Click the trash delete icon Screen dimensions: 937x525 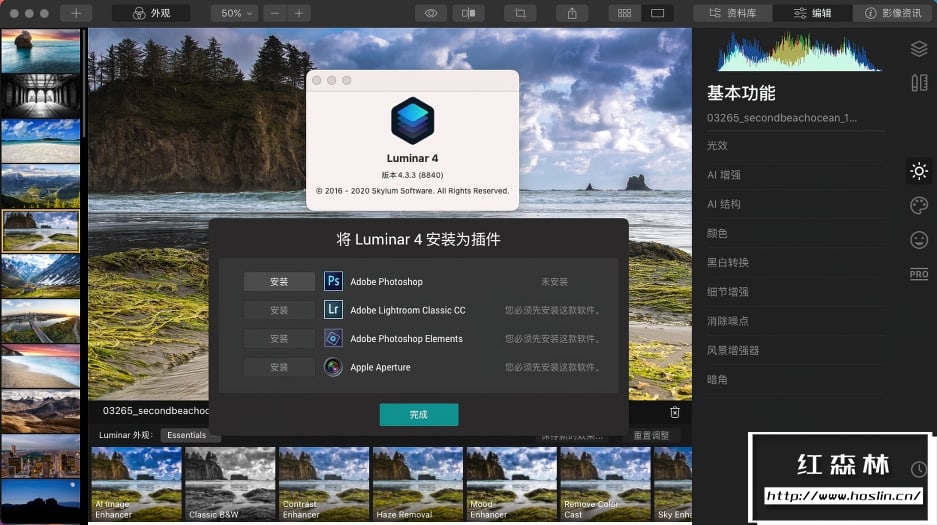click(675, 412)
